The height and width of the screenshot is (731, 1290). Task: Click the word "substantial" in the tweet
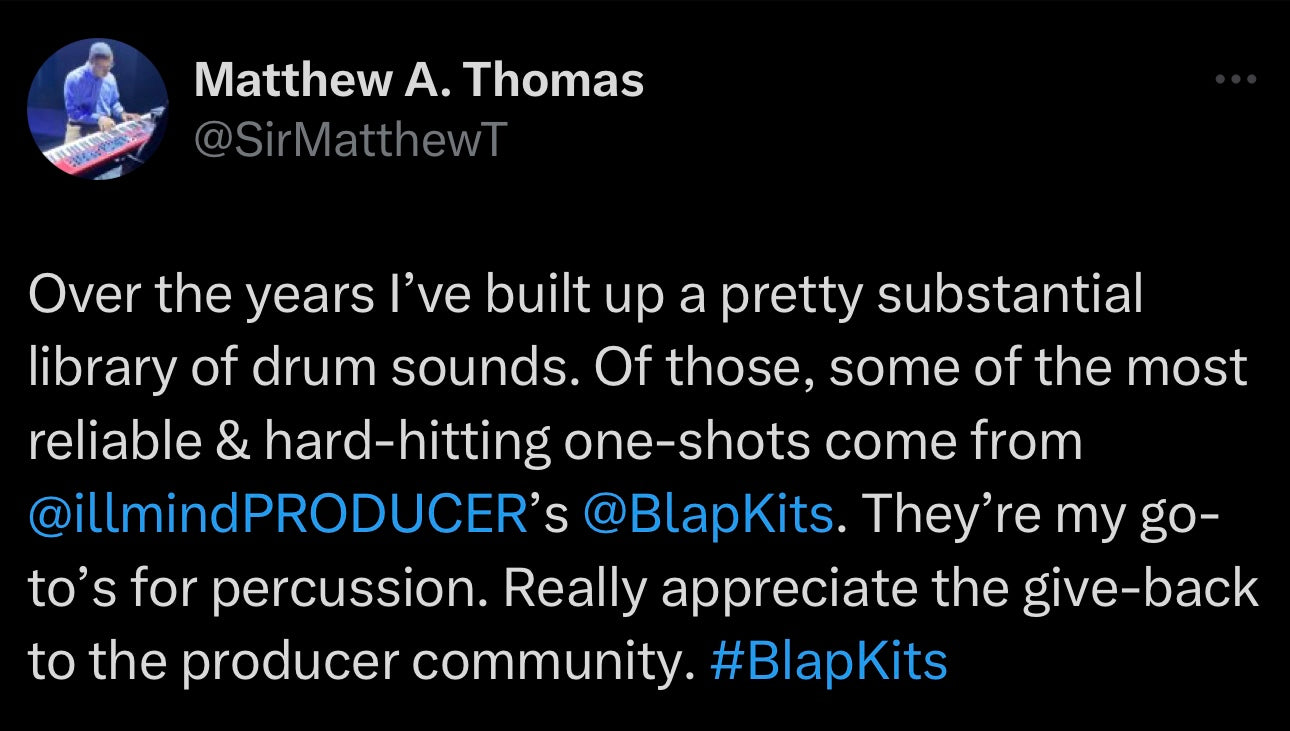tap(1011, 294)
